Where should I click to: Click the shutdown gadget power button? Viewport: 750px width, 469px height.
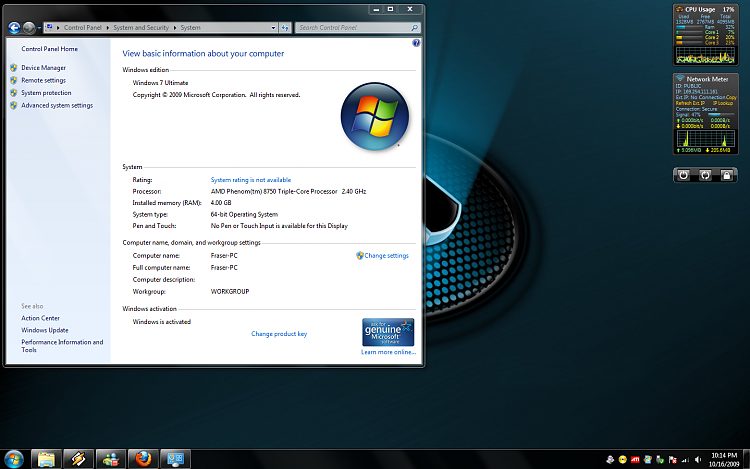(684, 175)
